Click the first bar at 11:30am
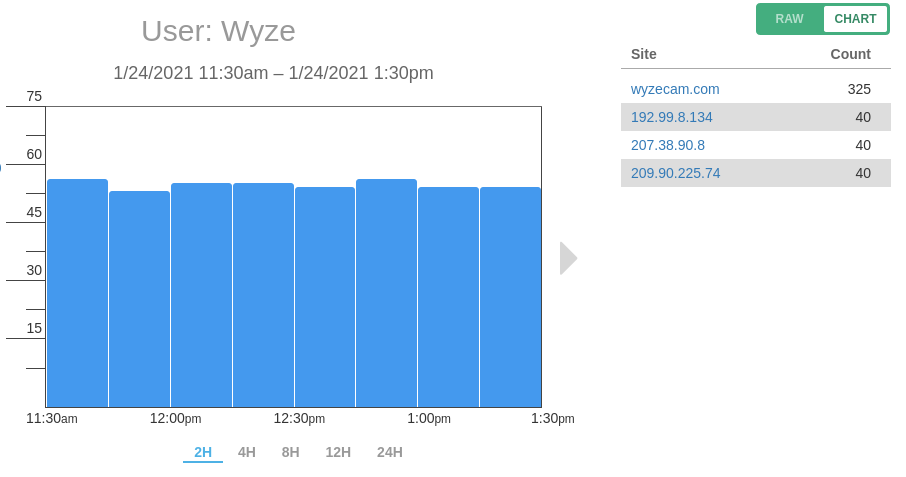Viewport: 906px width, 477px height. 77,293
